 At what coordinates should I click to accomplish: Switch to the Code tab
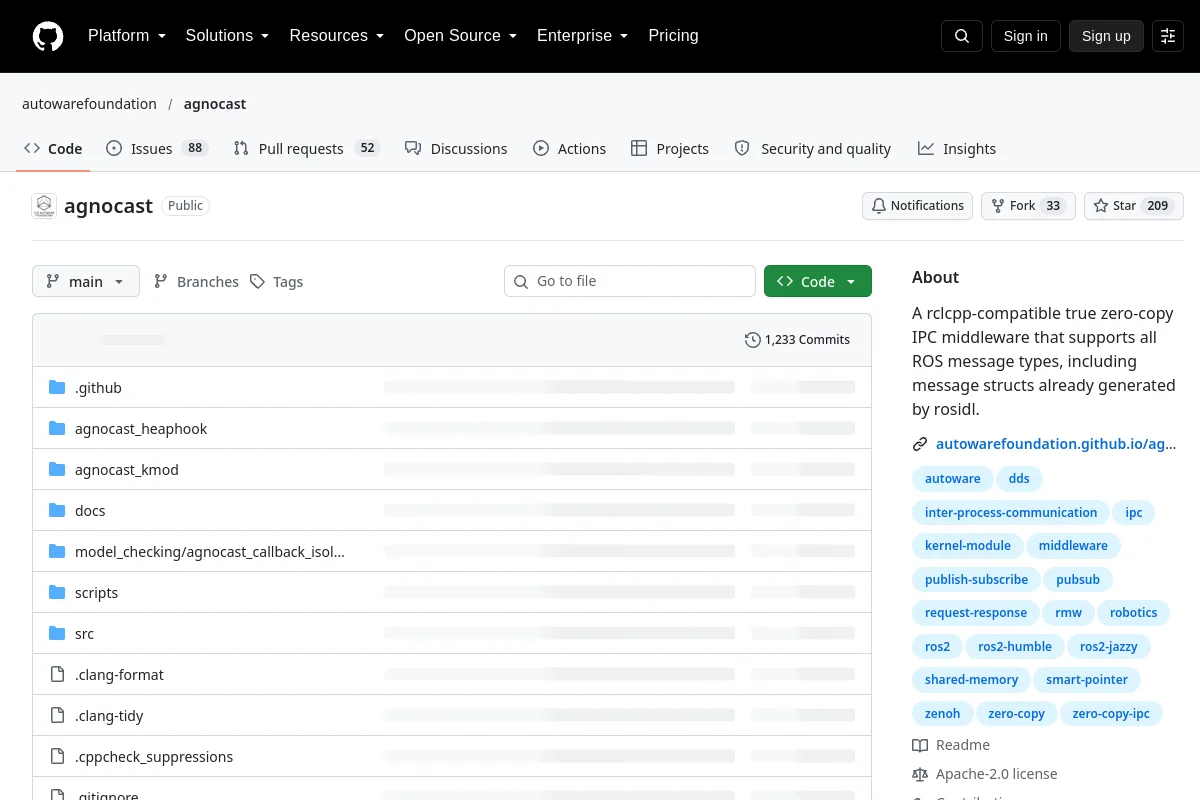coord(54,149)
